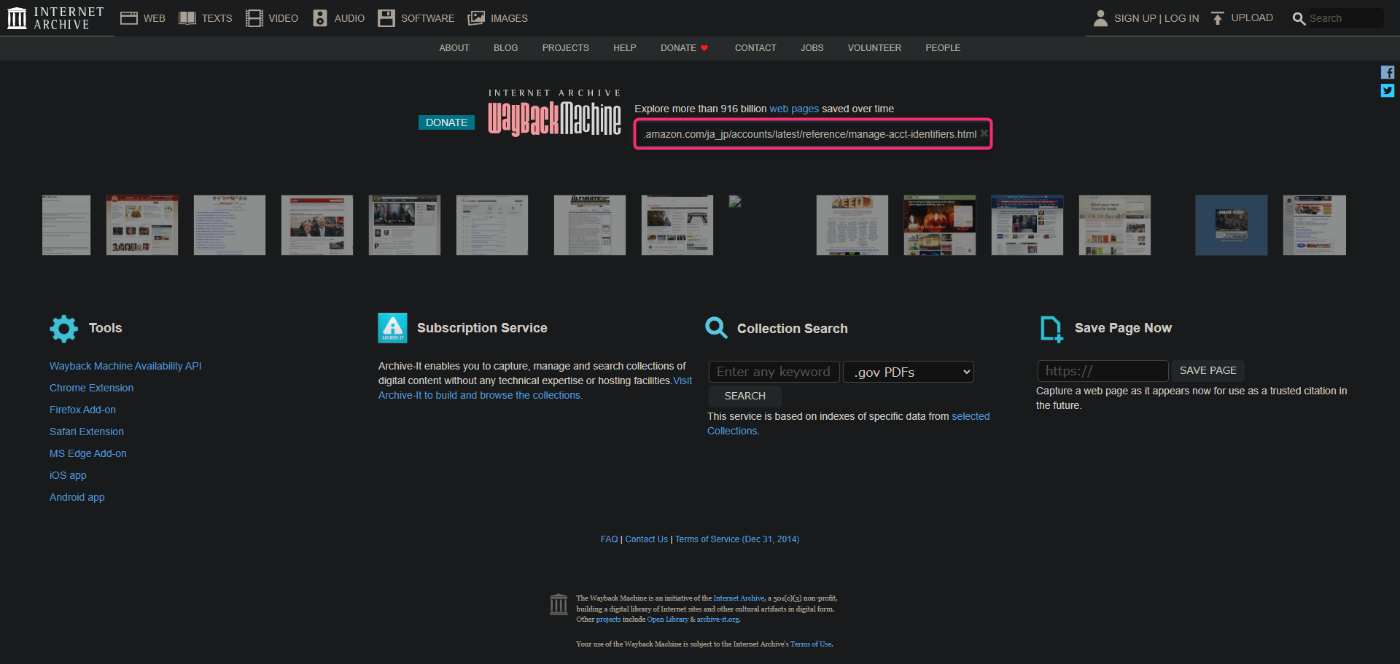Open the Software floppy disk icon
Viewport: 1400px width, 664px height.
(386, 18)
